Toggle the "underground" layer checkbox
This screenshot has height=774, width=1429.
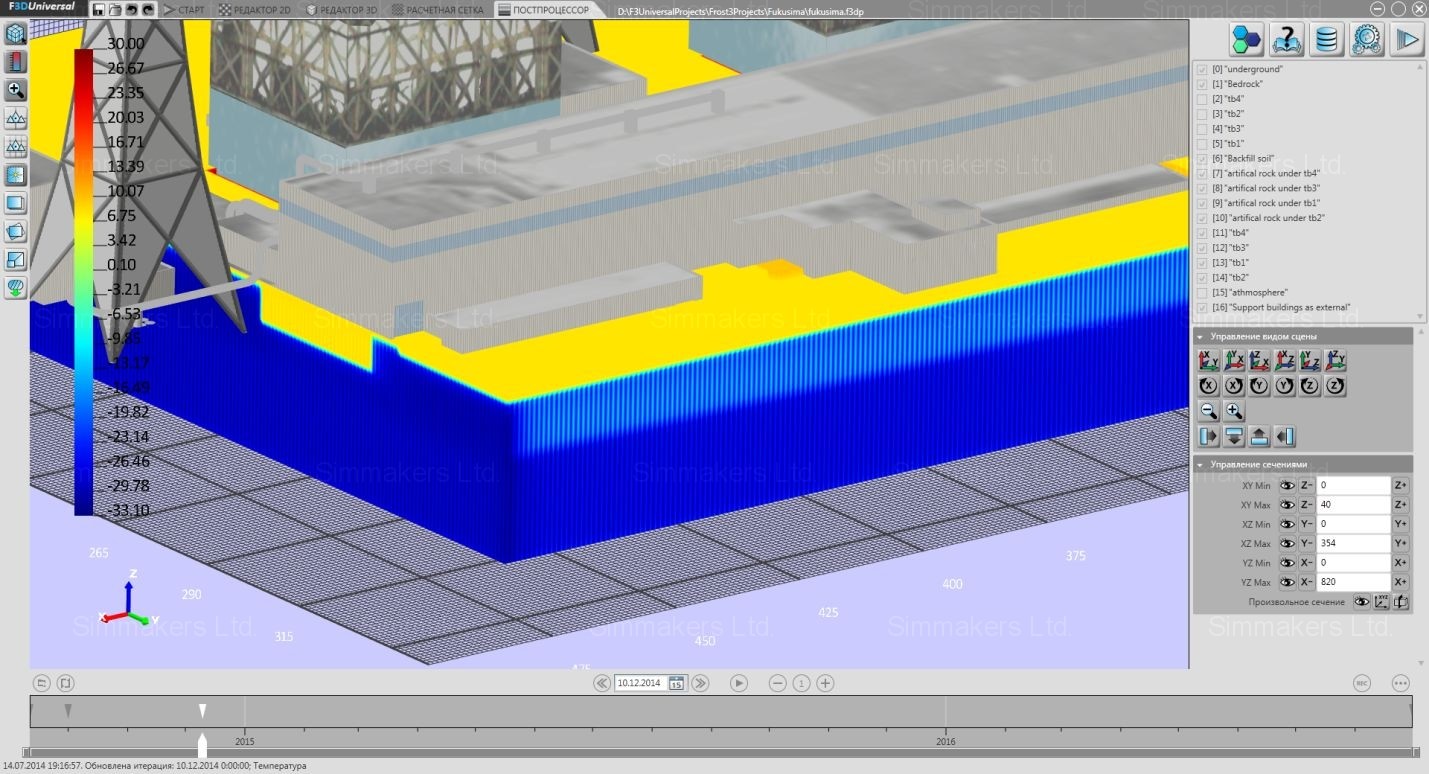tap(1202, 69)
